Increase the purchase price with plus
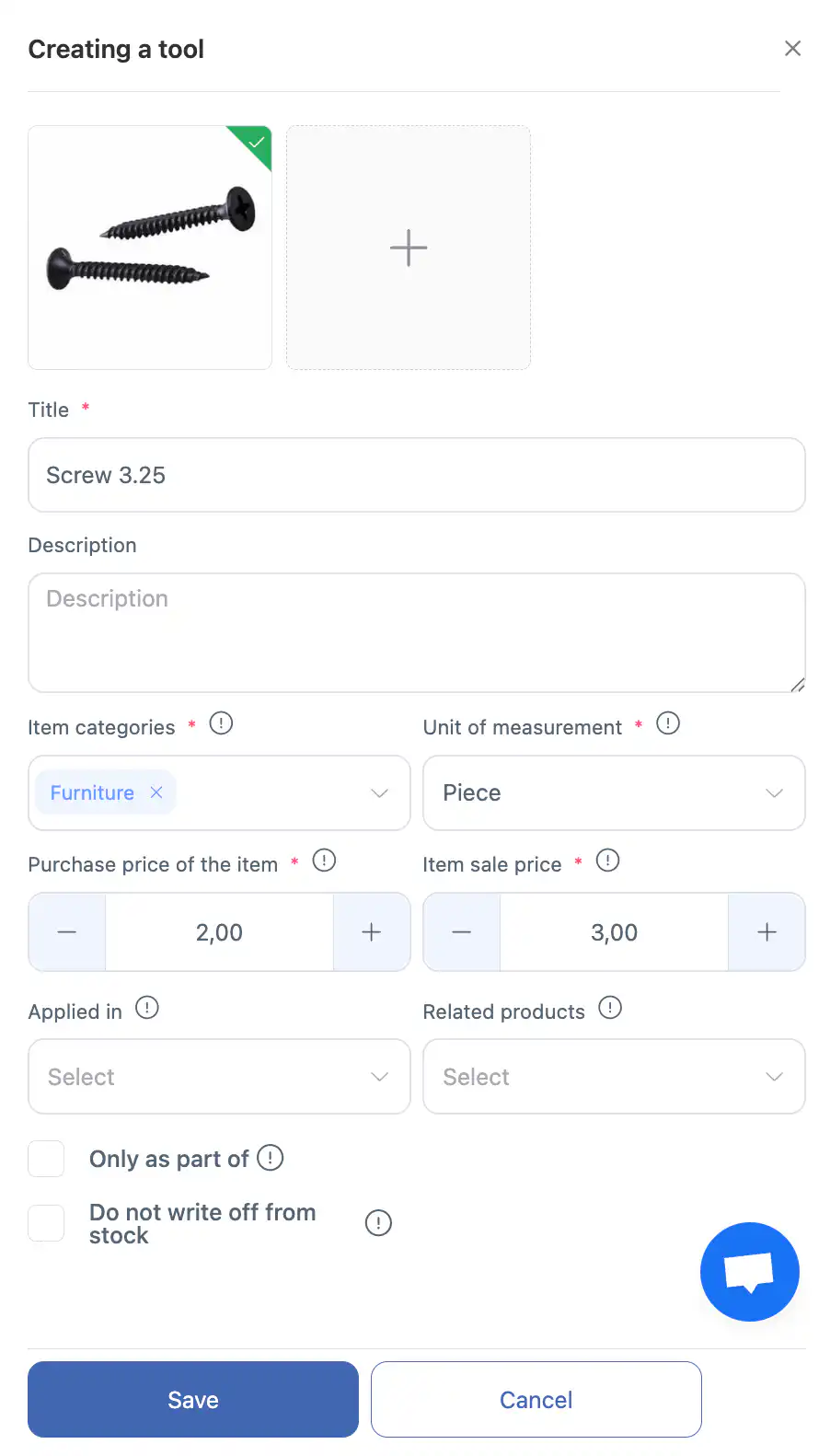 pos(371,932)
